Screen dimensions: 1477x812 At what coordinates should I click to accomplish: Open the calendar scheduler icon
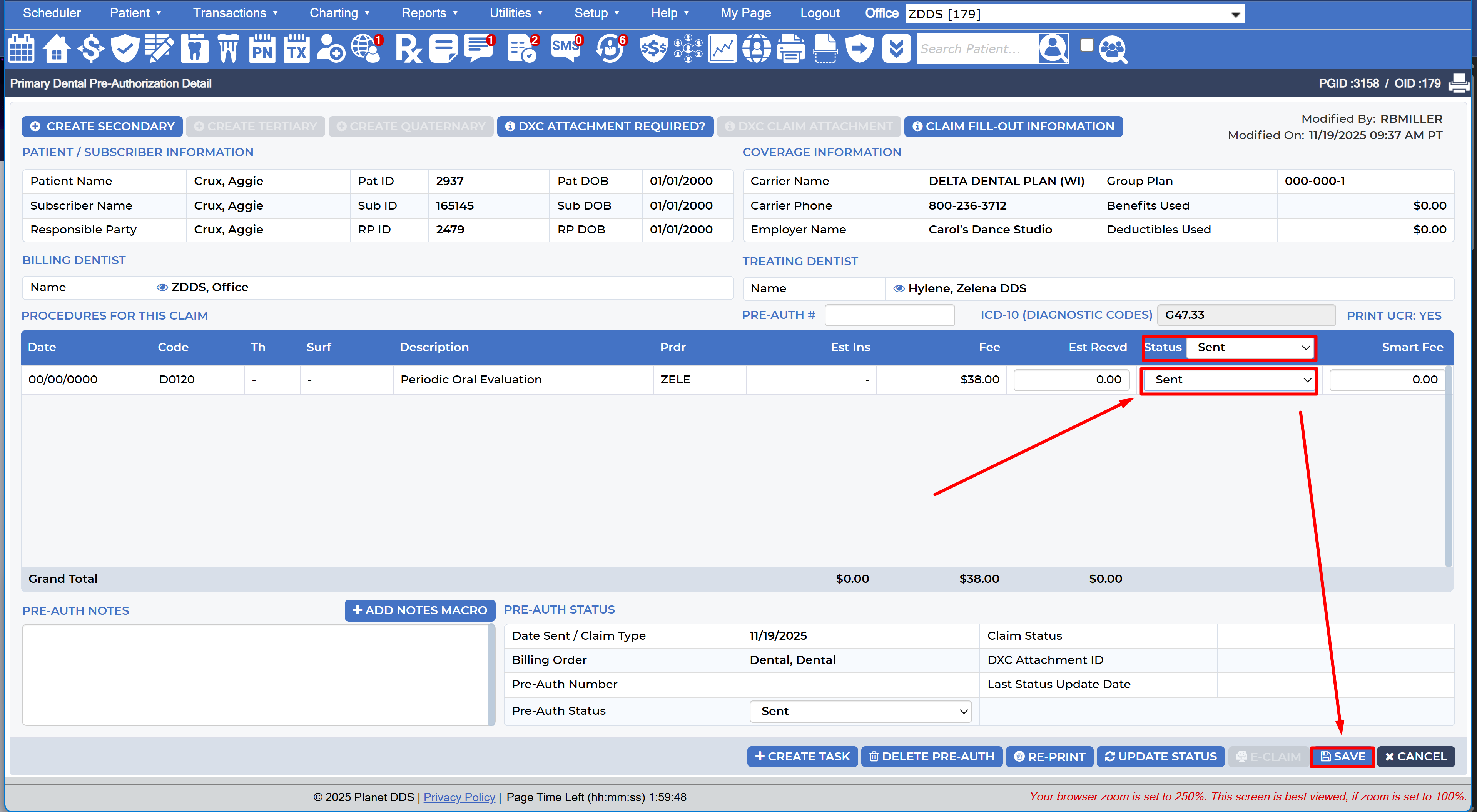[21, 49]
